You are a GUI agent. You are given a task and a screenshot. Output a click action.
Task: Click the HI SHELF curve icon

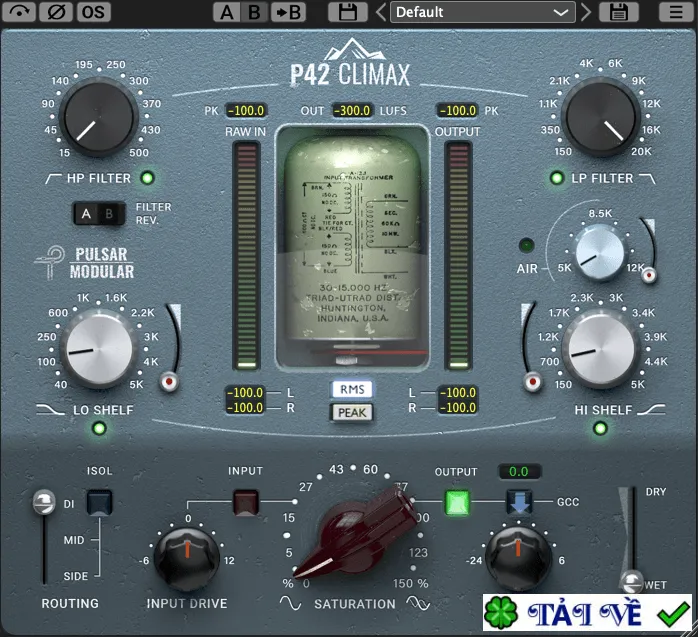651,410
